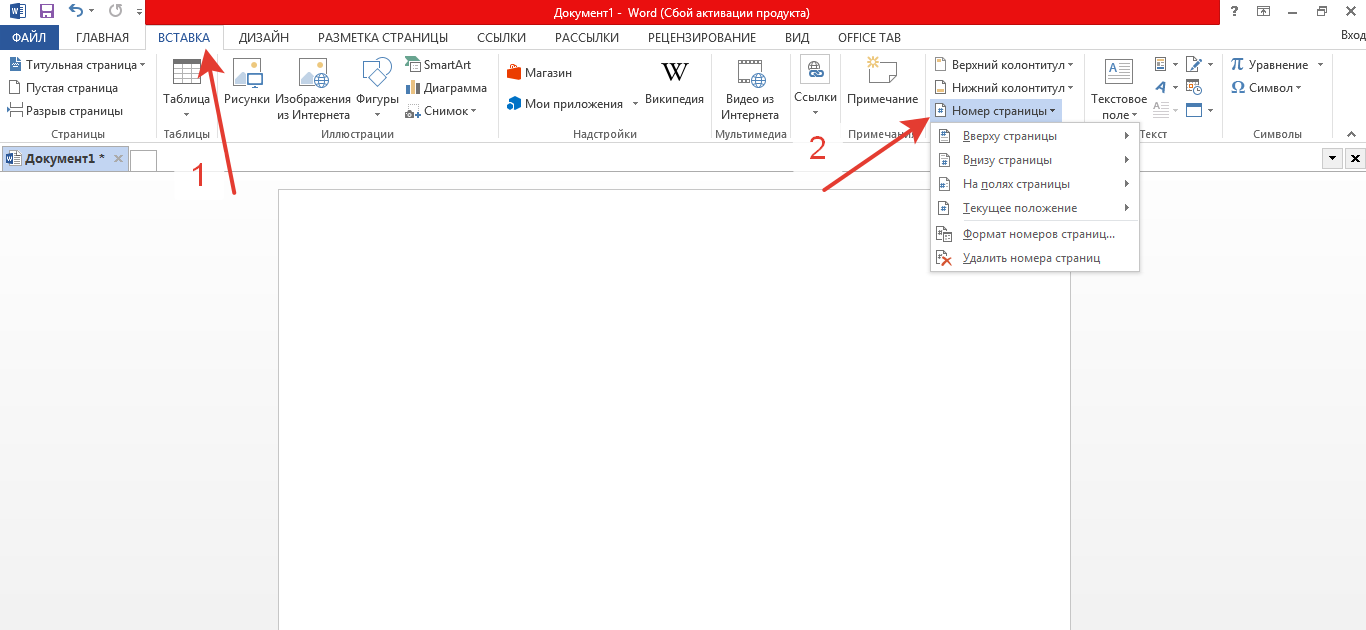Click Разрыв страницы button
The height and width of the screenshot is (630, 1366).
(x=65, y=111)
